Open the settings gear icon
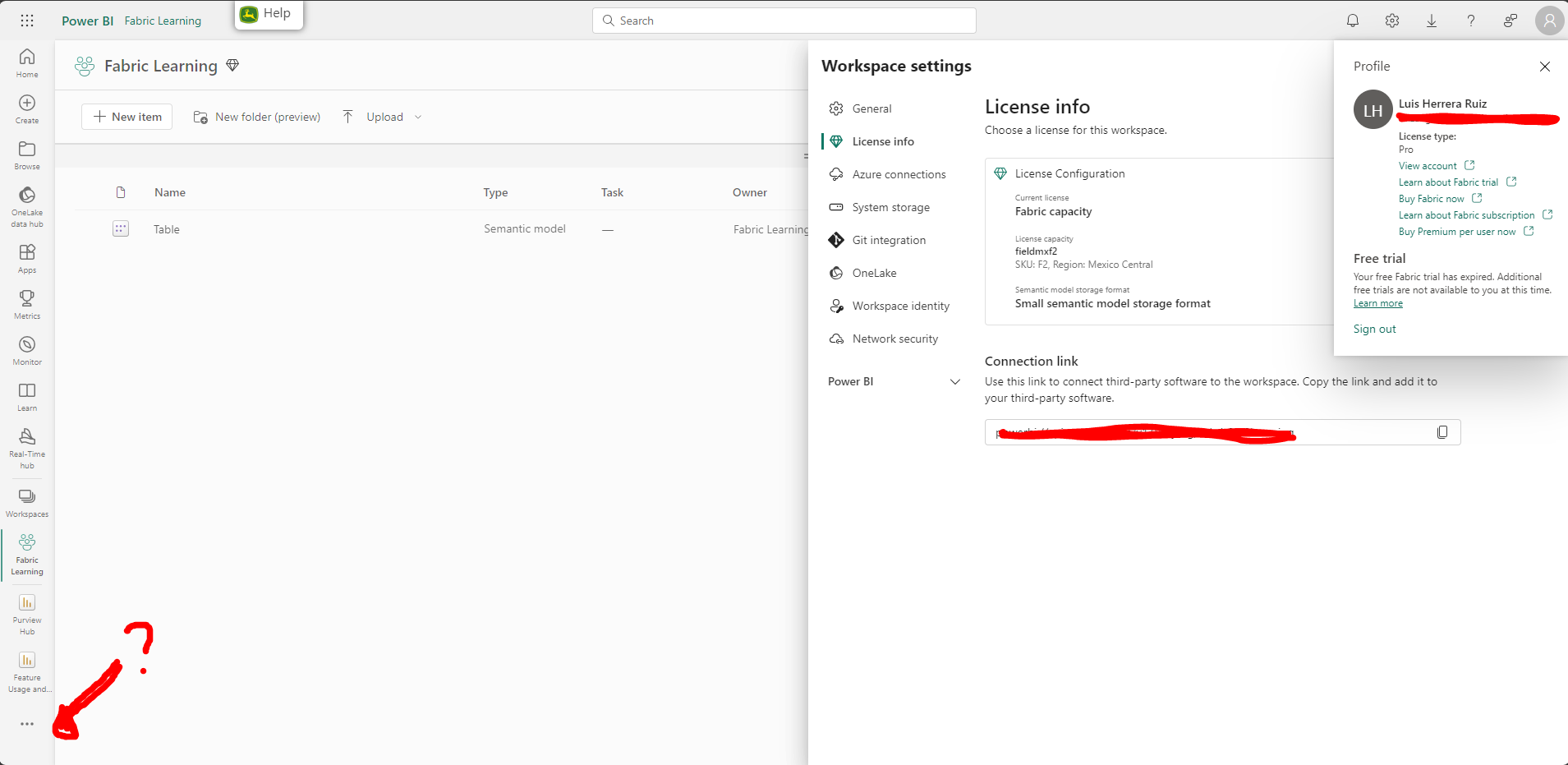 (x=1392, y=21)
